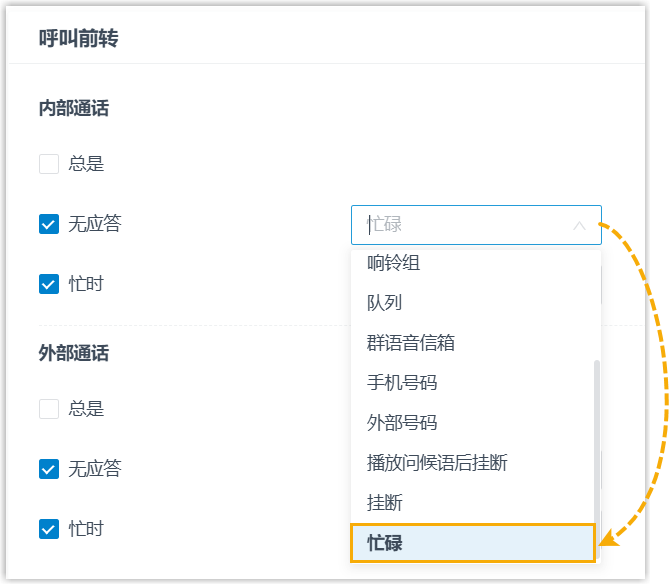Enable the 总是 checkbox under 外部通话
This screenshot has width=670, height=585.
(x=49, y=409)
